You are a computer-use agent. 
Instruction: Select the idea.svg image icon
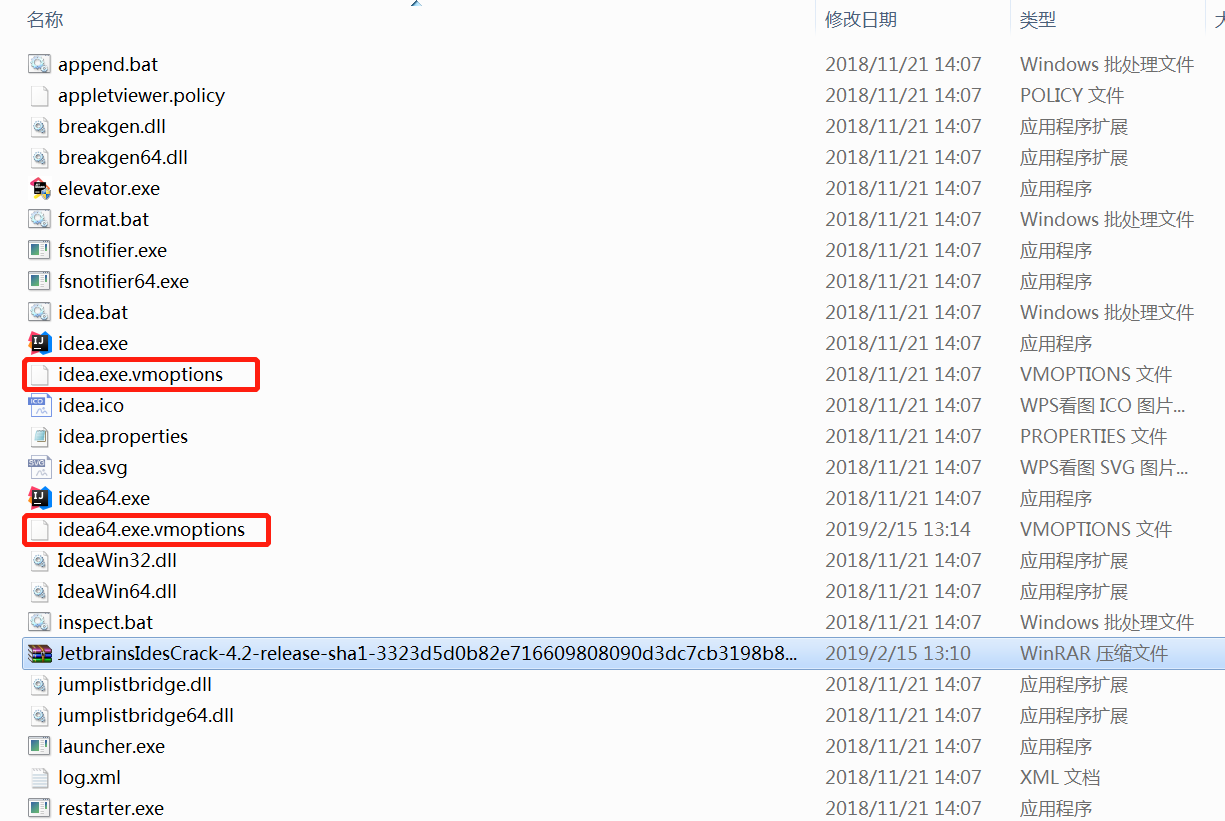pyautogui.click(x=40, y=467)
